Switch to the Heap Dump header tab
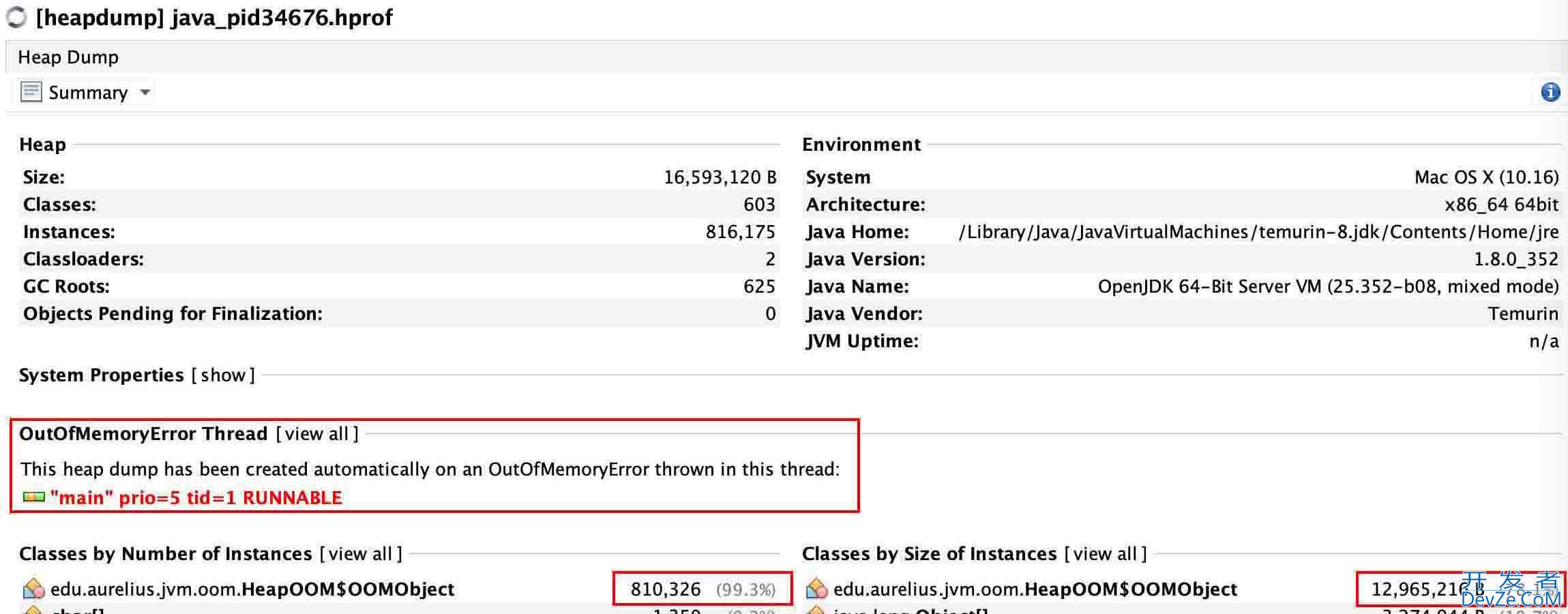 click(x=68, y=57)
